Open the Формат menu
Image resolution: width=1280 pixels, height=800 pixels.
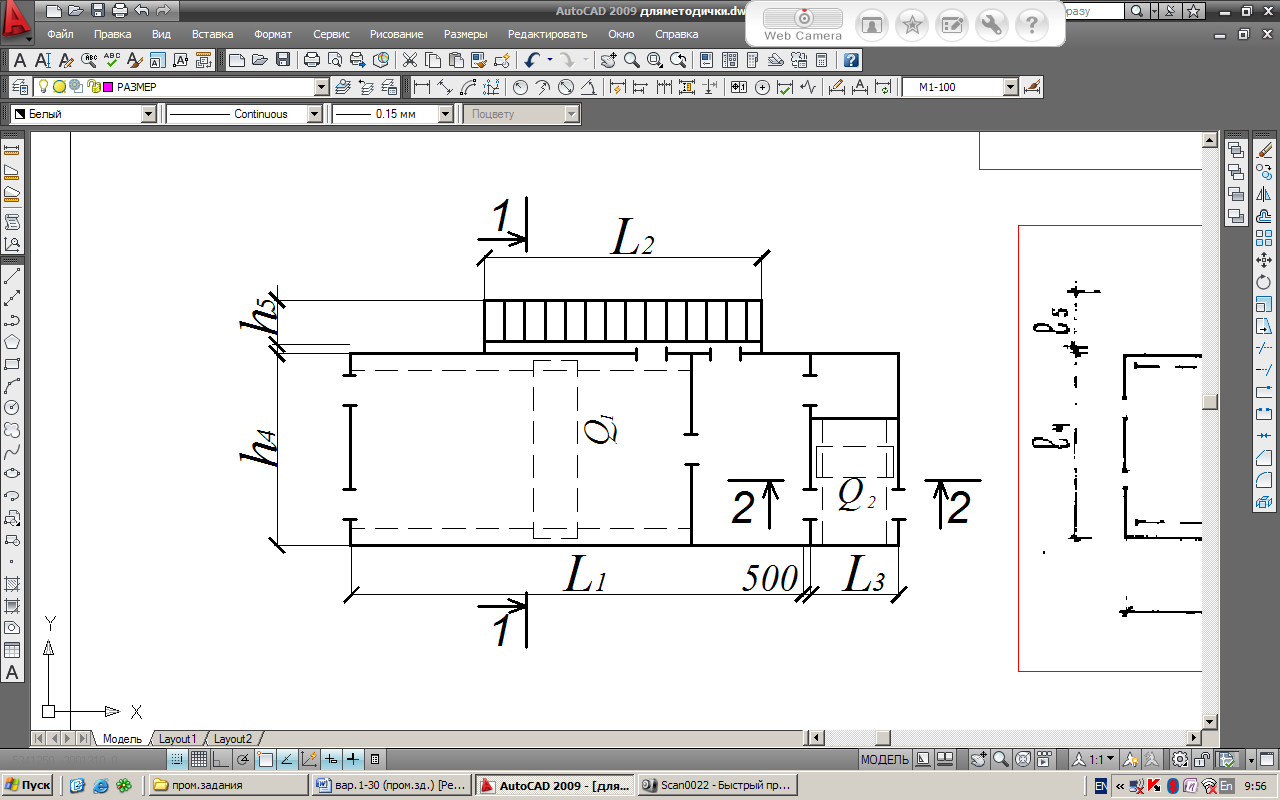[273, 34]
